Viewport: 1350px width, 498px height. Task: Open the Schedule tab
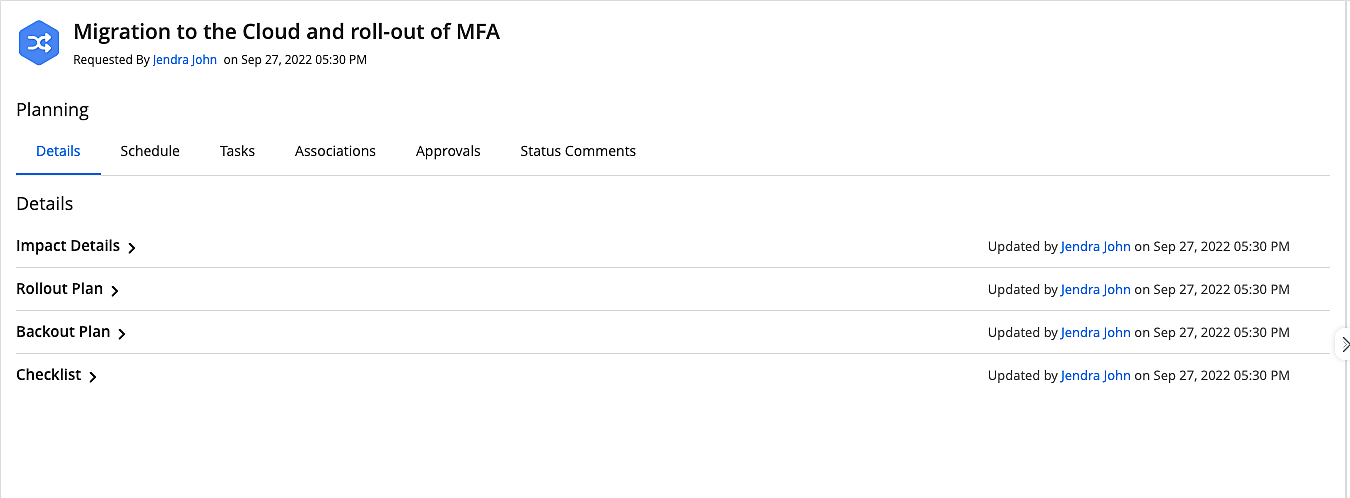tap(150, 151)
